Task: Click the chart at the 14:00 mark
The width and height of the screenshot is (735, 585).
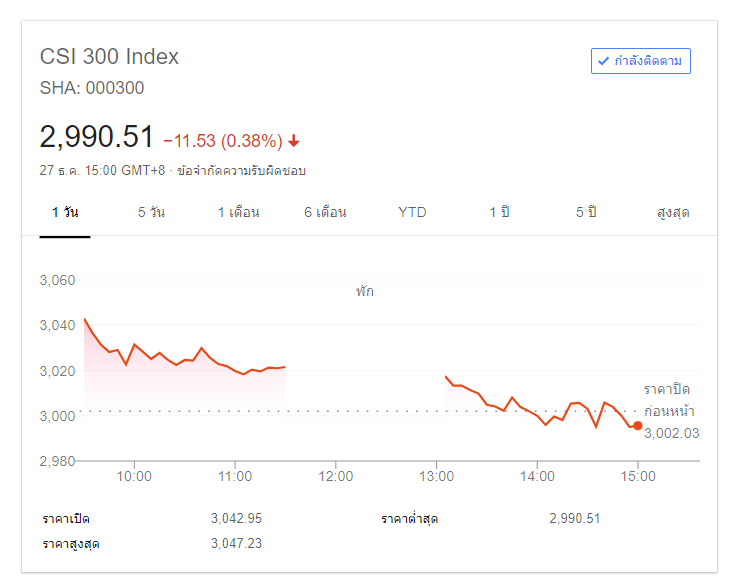Action: pos(537,417)
